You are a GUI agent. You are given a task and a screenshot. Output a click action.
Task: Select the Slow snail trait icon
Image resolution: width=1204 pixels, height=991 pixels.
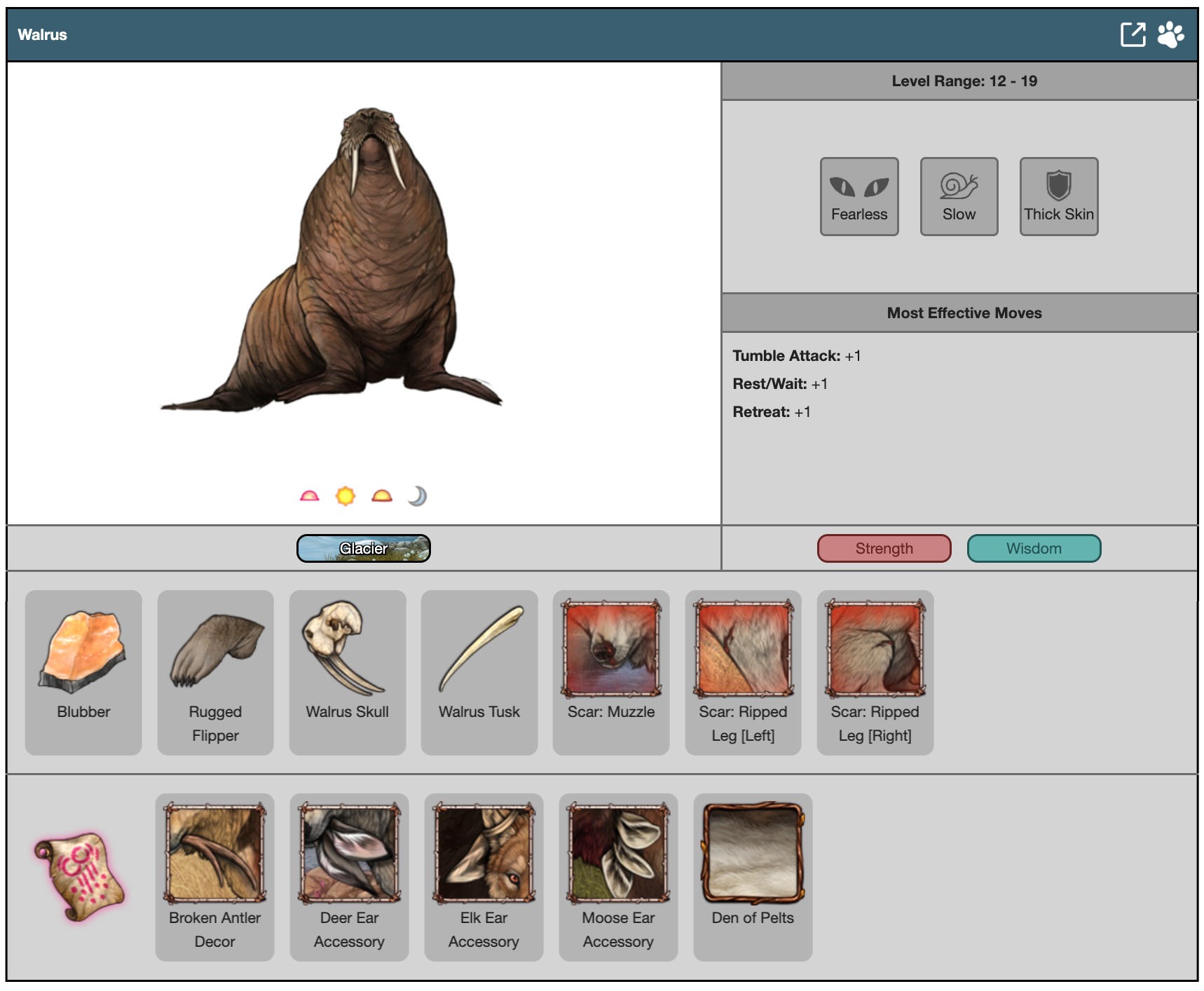point(959,196)
